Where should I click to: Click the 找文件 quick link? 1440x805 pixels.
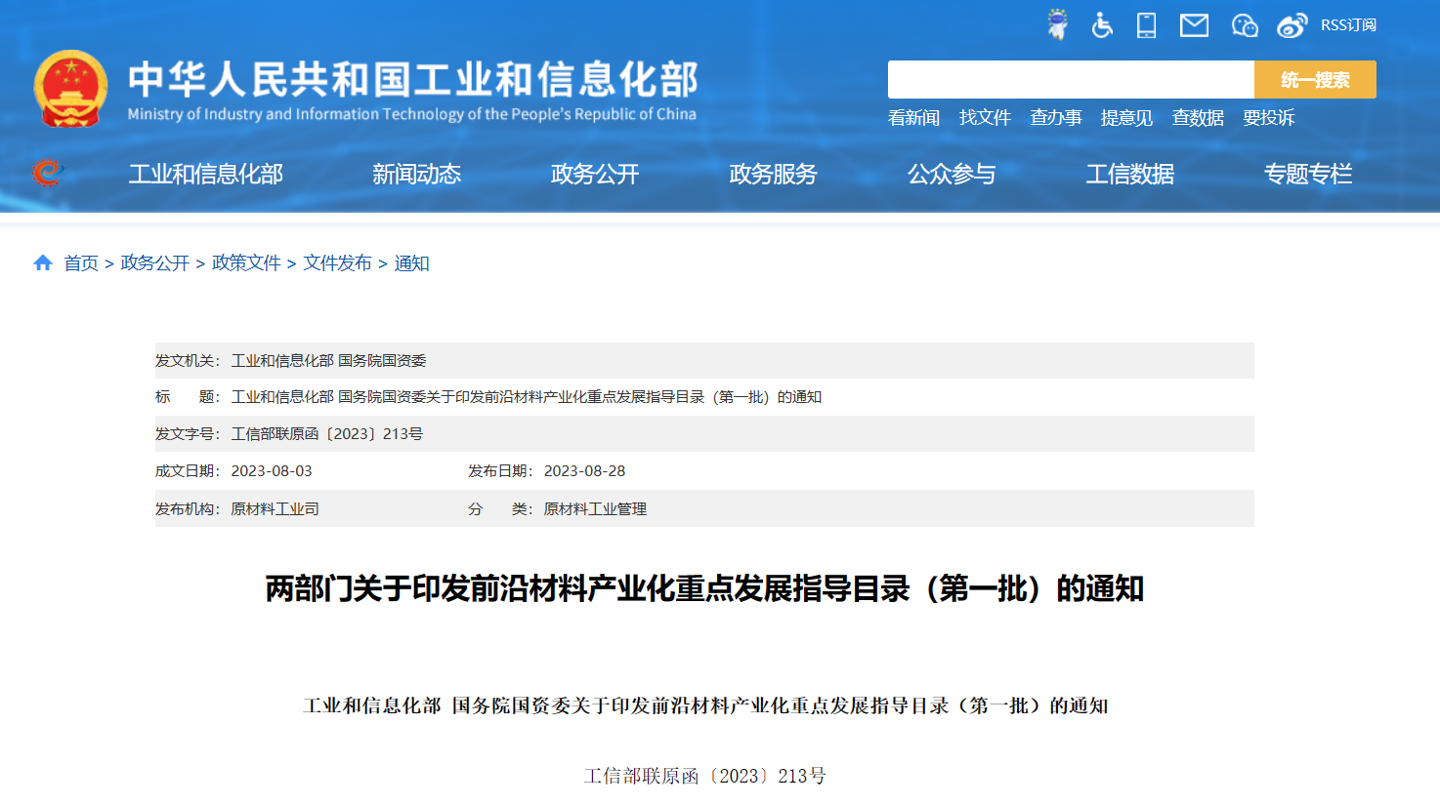point(985,118)
